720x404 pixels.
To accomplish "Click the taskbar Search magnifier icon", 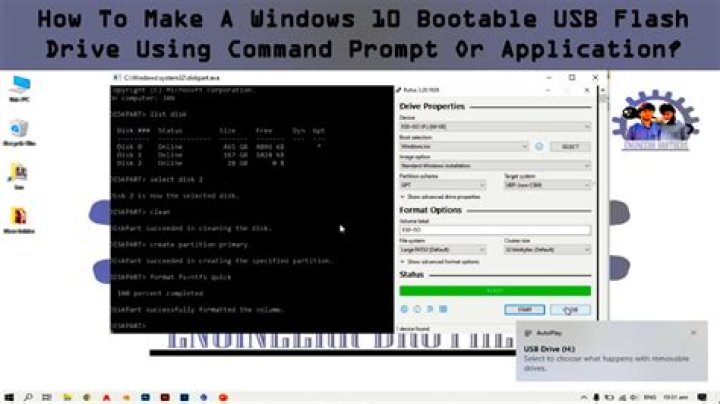I will [28, 397].
